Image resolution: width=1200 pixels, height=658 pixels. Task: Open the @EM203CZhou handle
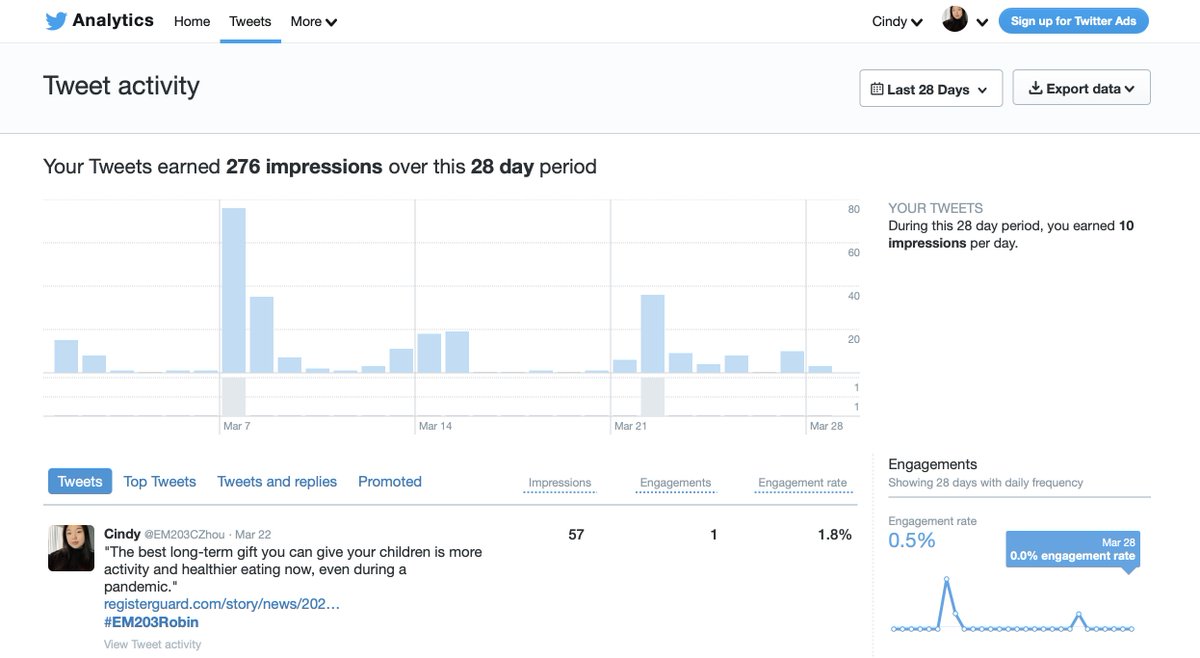(185, 535)
